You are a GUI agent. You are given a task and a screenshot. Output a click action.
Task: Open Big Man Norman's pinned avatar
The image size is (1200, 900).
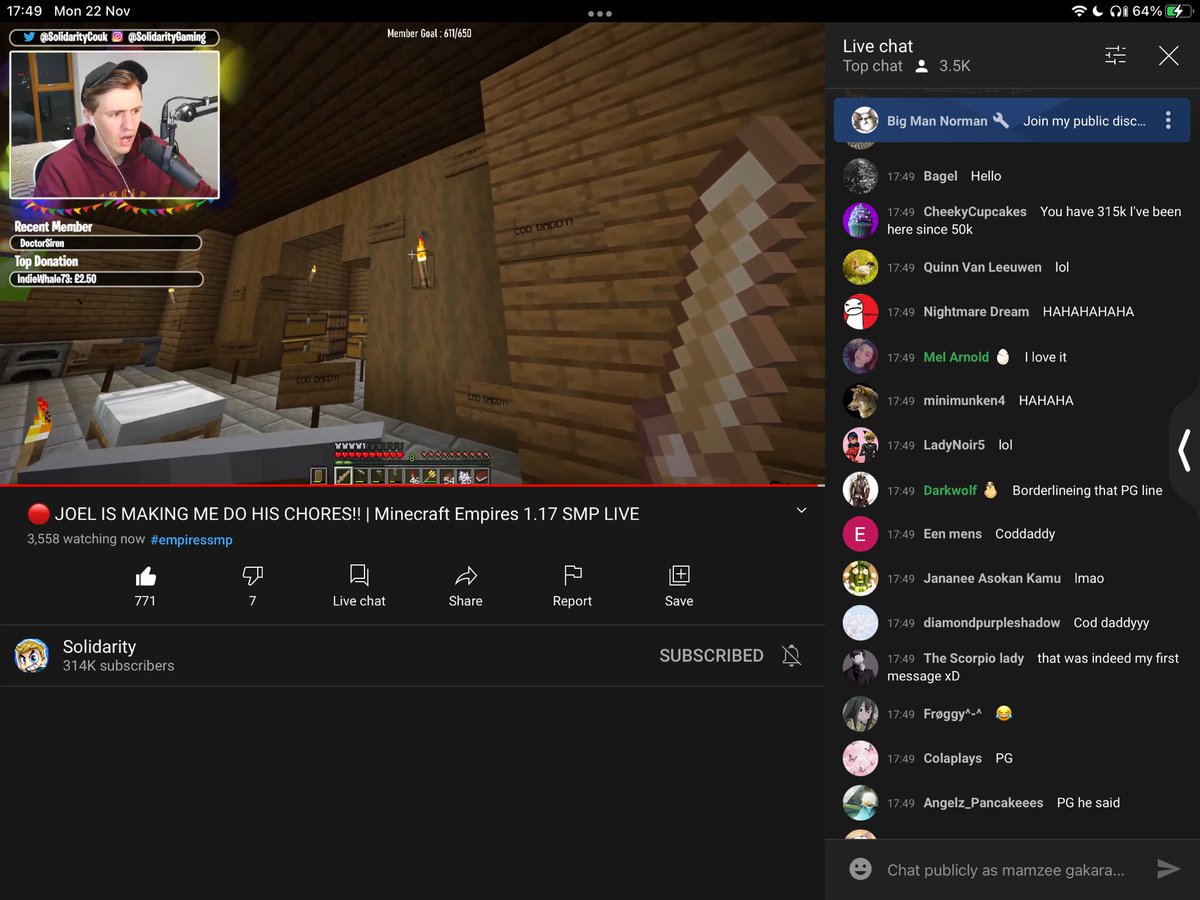(x=865, y=121)
